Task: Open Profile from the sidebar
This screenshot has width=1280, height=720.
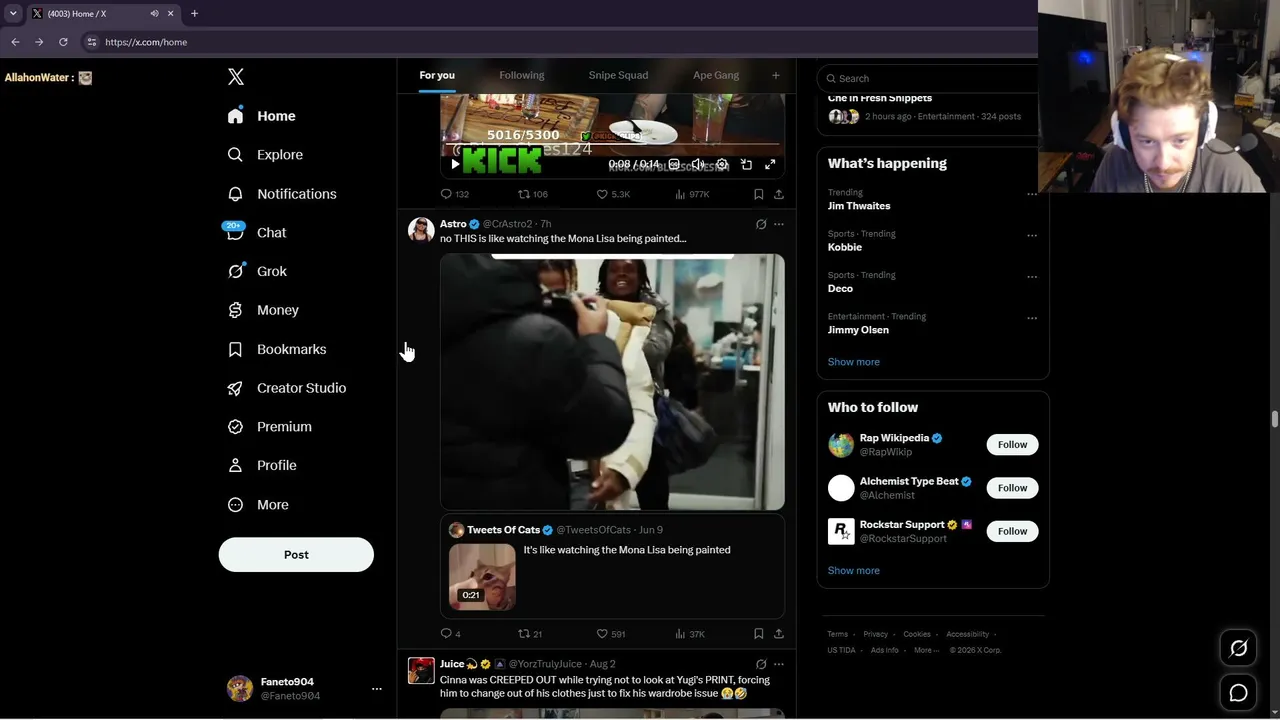Action: coord(262,466)
